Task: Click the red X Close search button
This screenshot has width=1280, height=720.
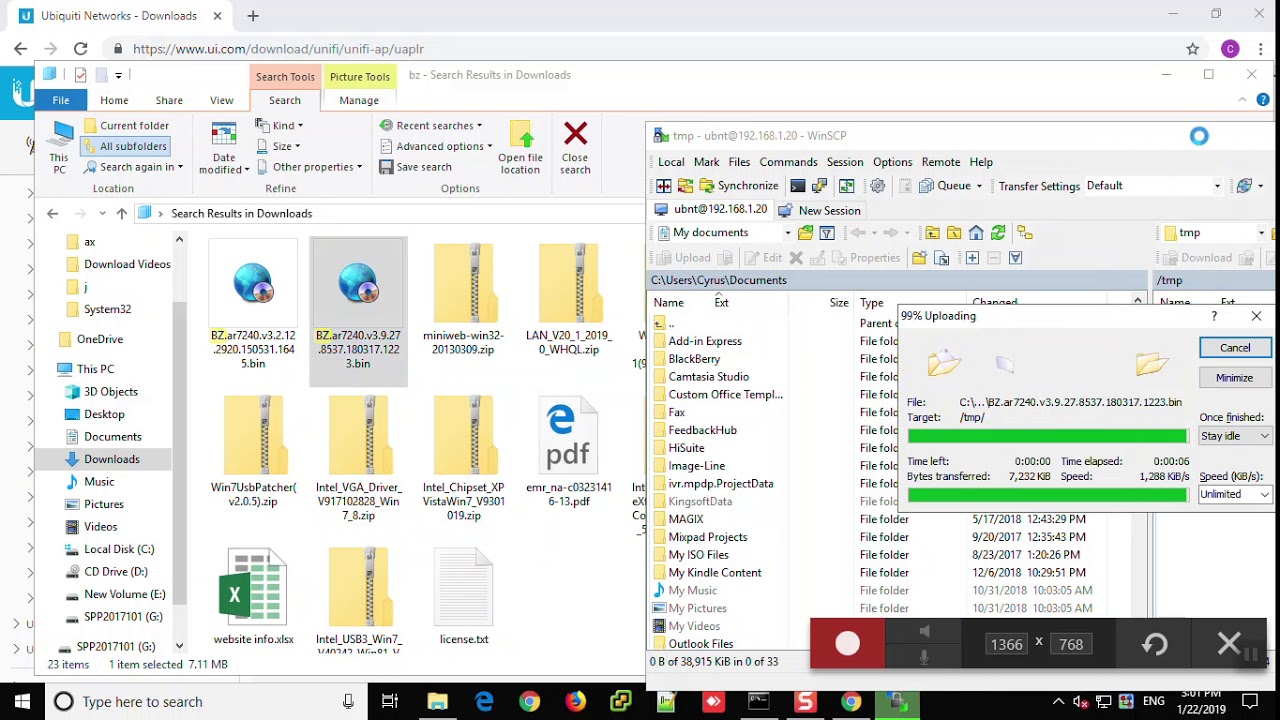Action: coord(575,149)
